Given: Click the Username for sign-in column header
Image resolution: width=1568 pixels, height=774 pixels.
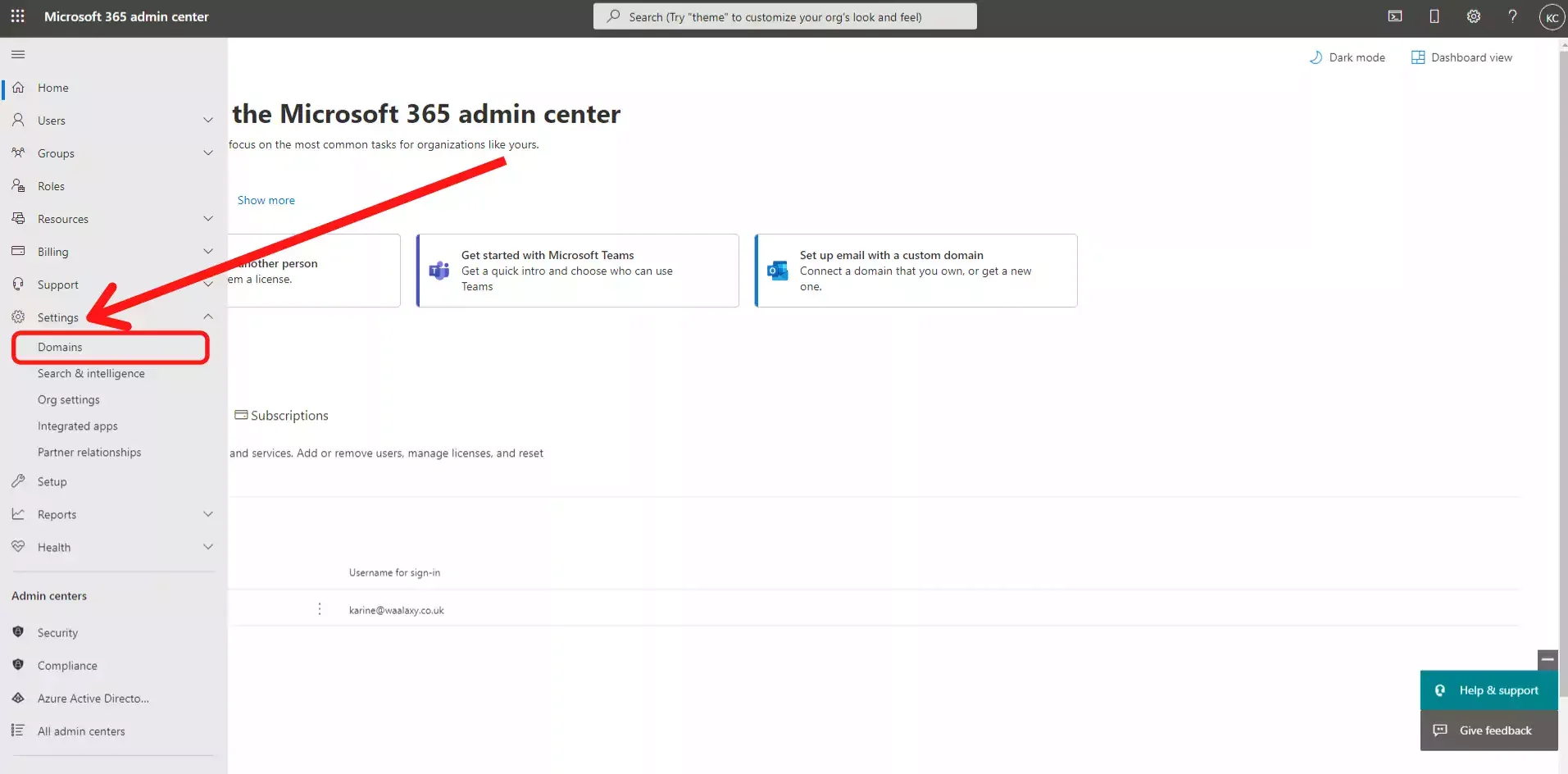Looking at the screenshot, I should click(394, 572).
